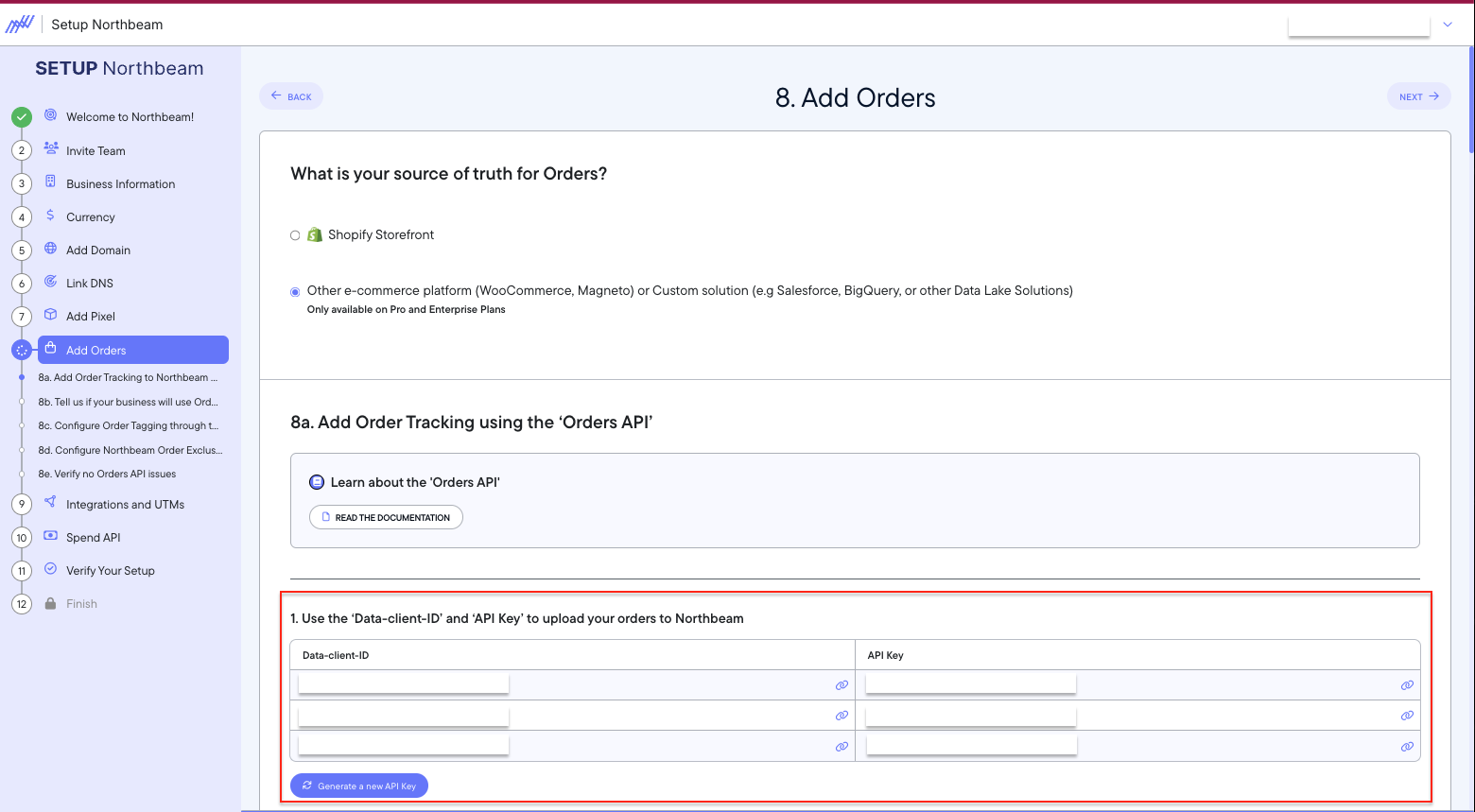Click the Shopify bag icon
The width and height of the screenshot is (1475, 812).
[315, 234]
